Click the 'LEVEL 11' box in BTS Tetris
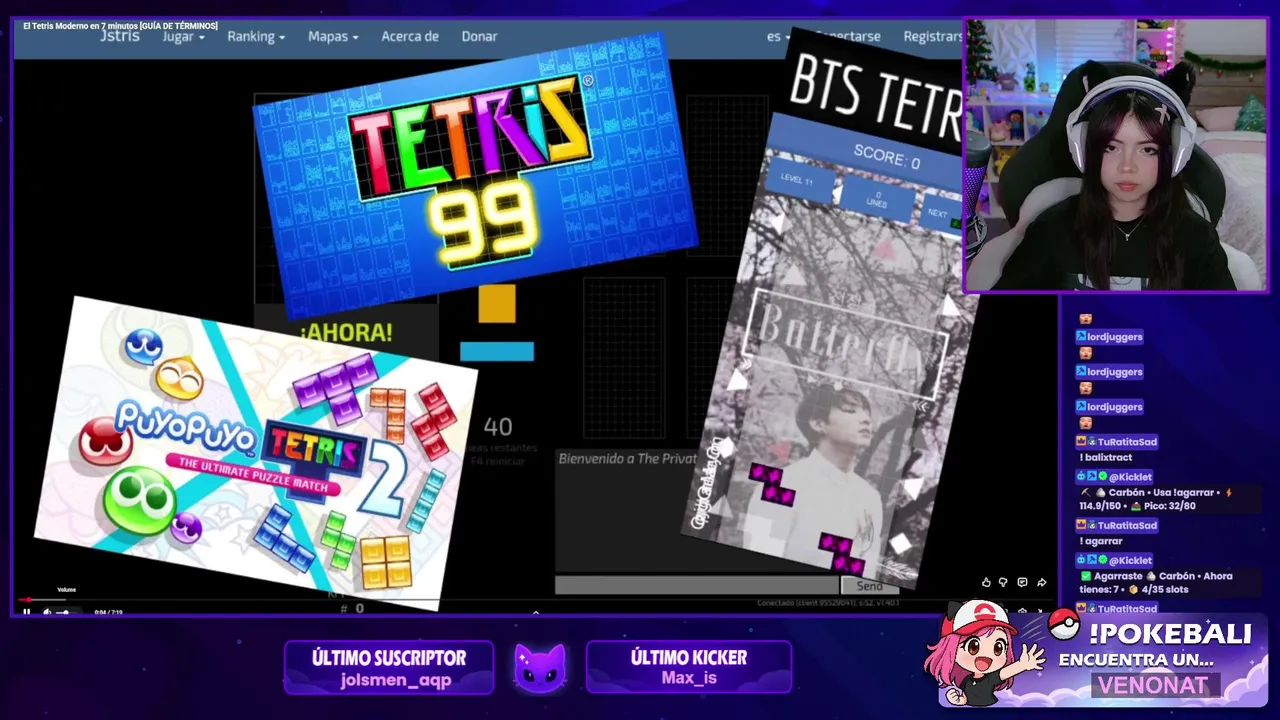 pyautogui.click(x=802, y=181)
